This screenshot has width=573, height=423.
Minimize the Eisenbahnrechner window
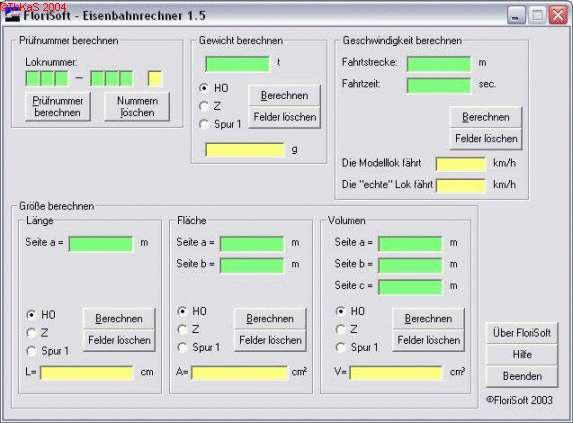click(516, 16)
